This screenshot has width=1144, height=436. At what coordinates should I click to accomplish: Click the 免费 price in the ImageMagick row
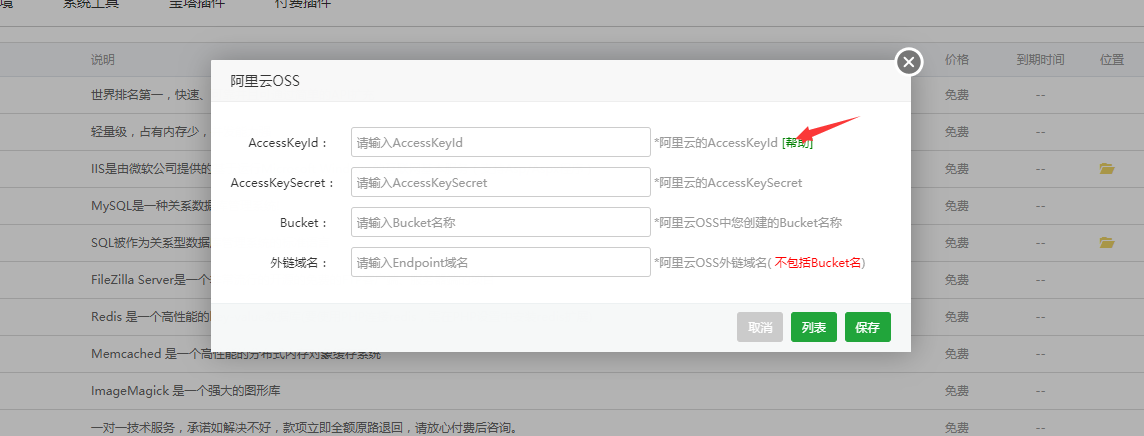[956, 391]
